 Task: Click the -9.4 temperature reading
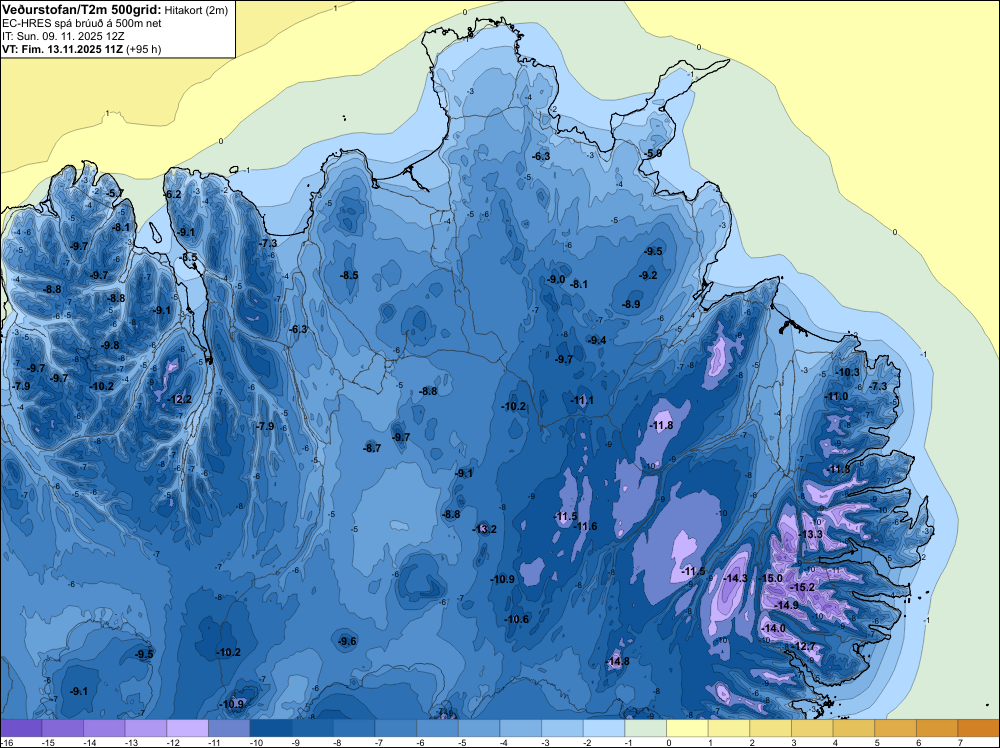click(597, 341)
